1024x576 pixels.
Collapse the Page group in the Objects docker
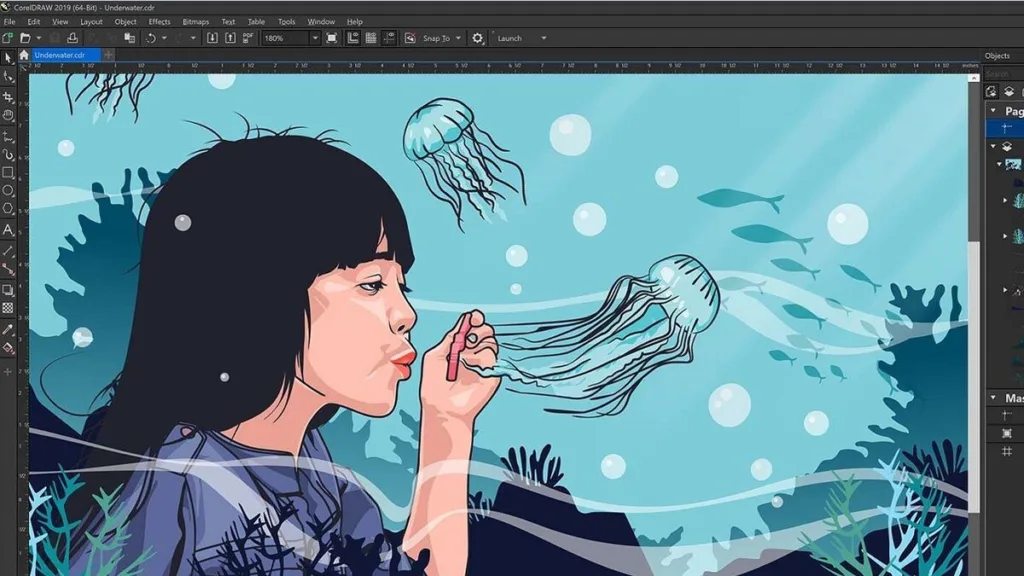coord(992,109)
